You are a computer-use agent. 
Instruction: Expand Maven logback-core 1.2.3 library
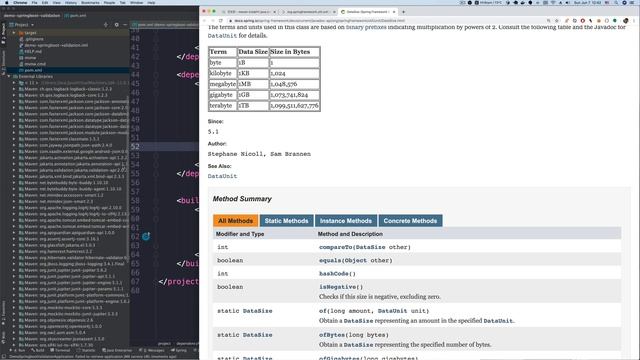(14, 95)
